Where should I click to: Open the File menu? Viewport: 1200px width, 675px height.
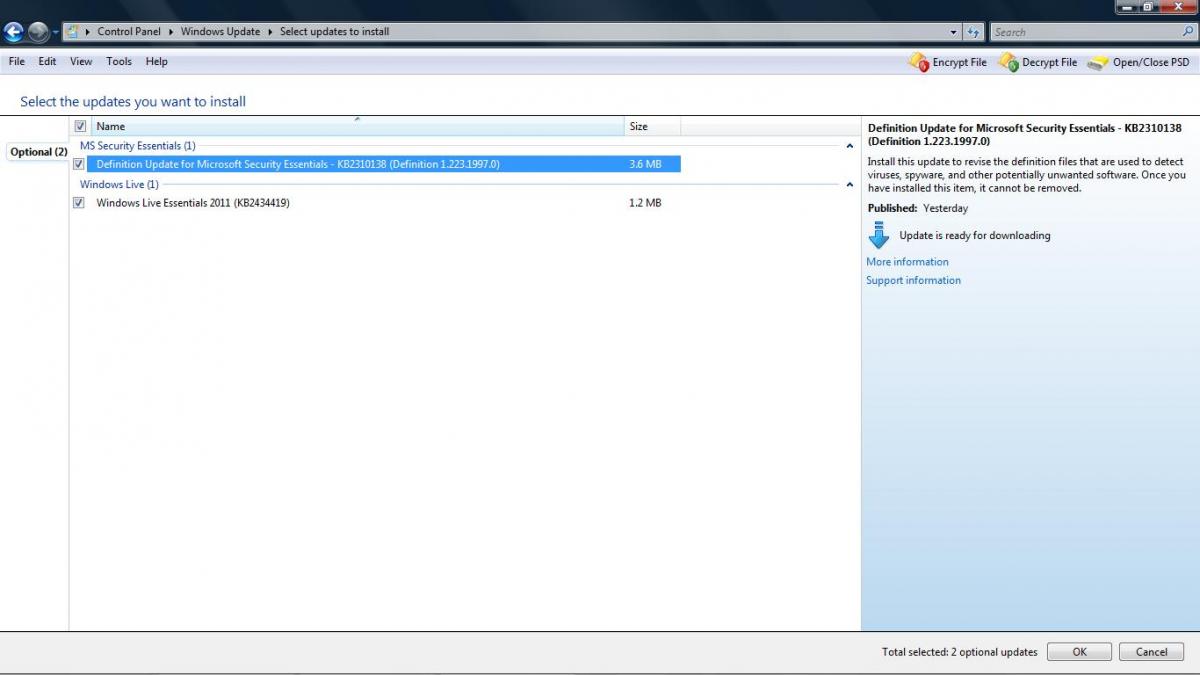click(x=16, y=61)
